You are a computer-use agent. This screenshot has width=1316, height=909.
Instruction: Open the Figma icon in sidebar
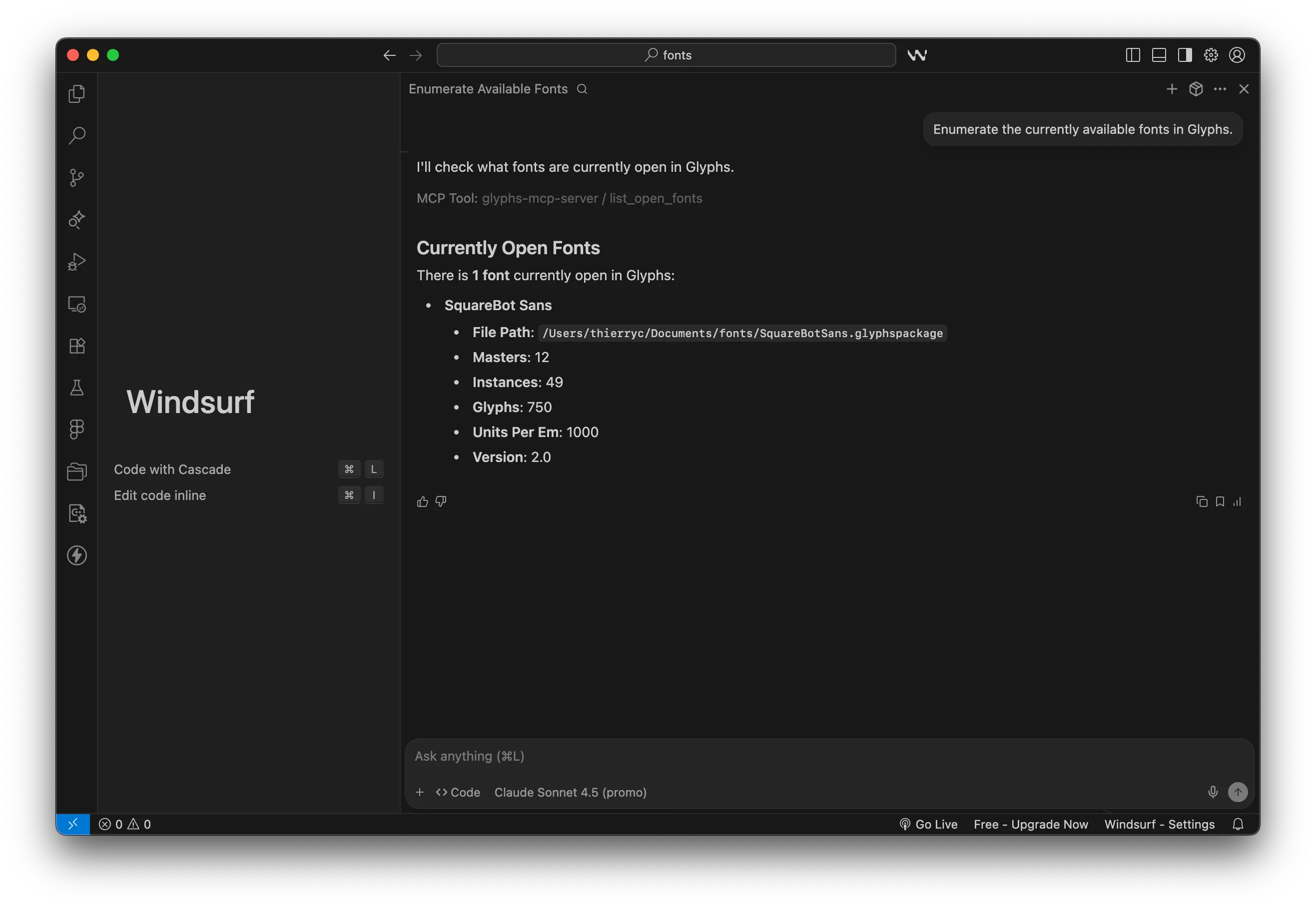(76, 430)
